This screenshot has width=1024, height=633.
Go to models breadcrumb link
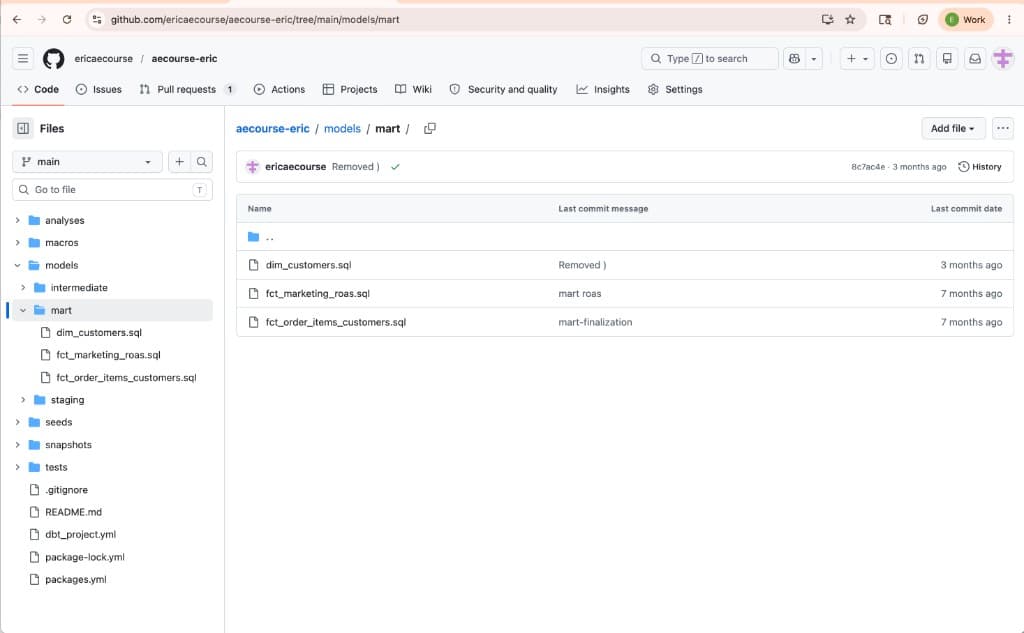pyautogui.click(x=342, y=129)
